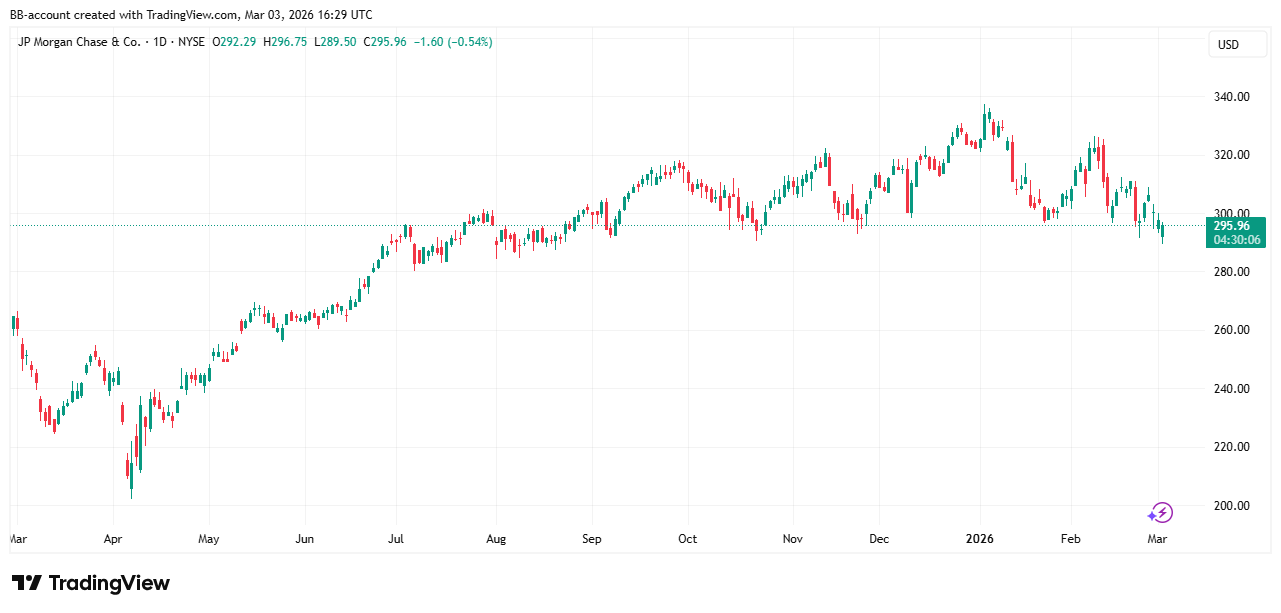The image size is (1281, 613).
Task: Click the 2026 label on time axis
Action: (979, 539)
